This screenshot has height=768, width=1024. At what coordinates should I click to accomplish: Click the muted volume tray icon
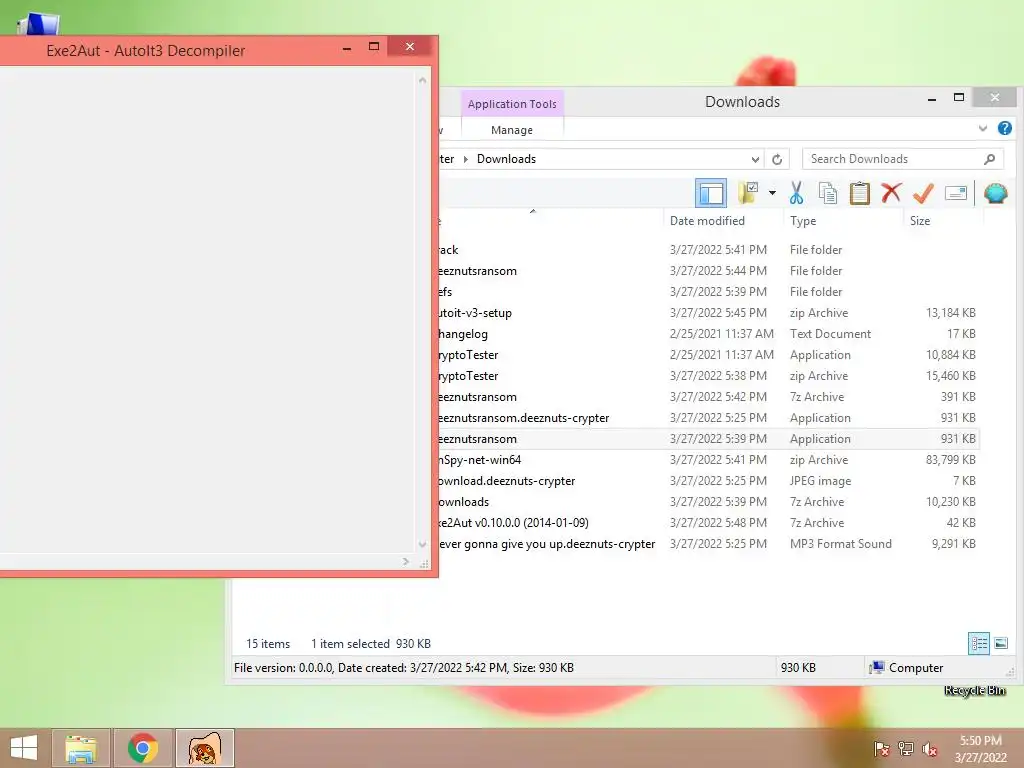point(930,749)
